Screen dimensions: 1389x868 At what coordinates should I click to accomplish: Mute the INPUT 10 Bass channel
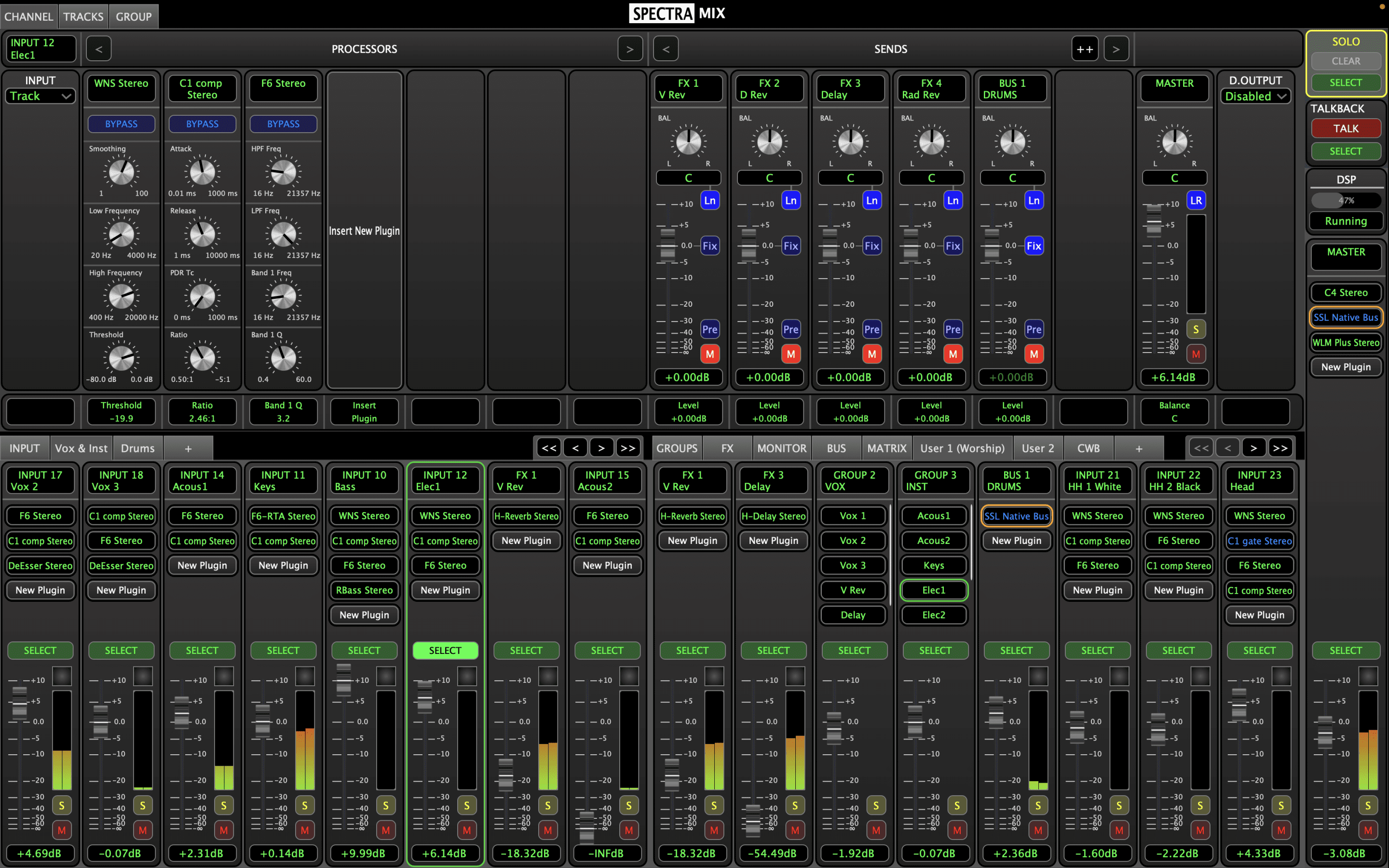[386, 830]
